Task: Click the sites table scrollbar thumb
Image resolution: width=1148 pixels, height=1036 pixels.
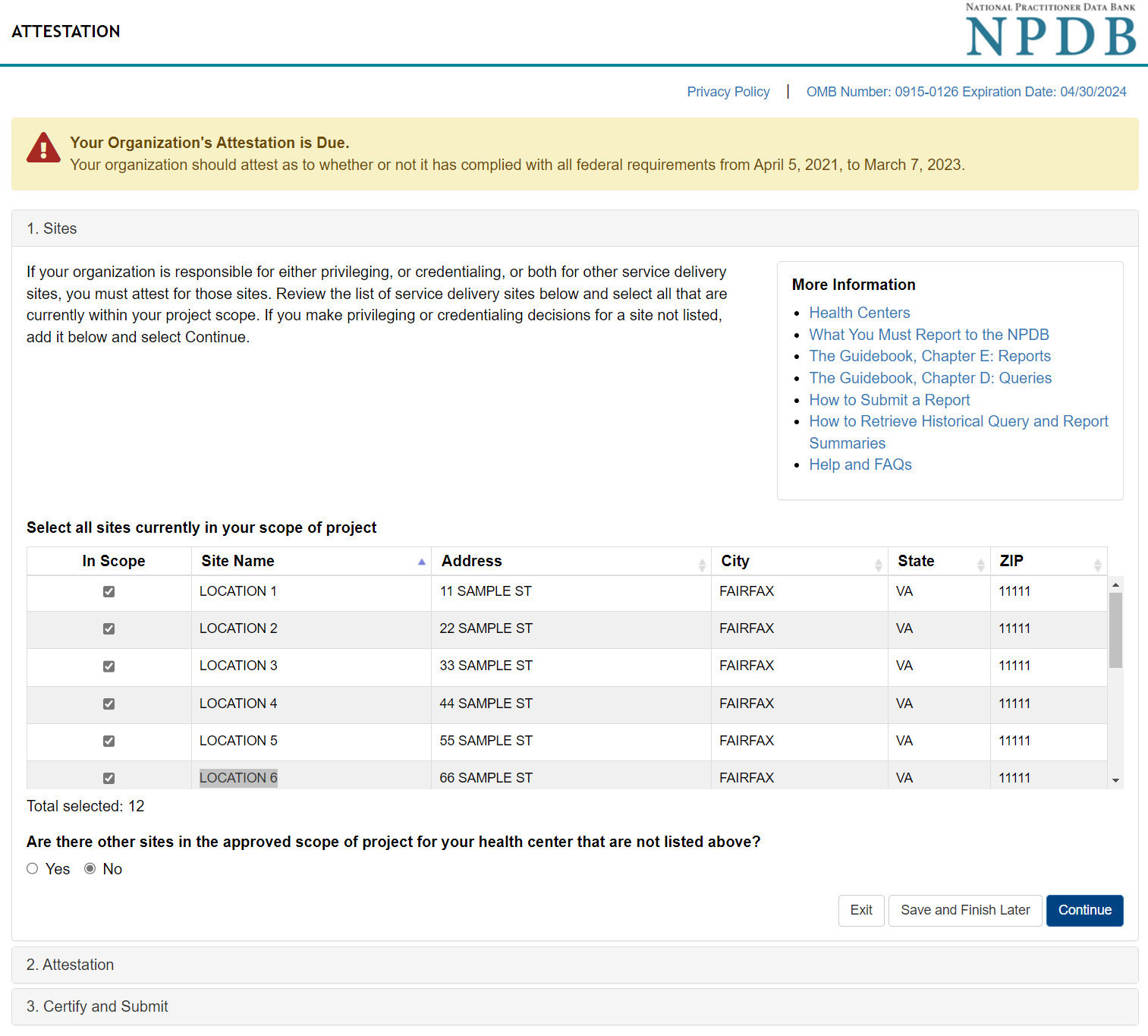Action: point(1115,630)
